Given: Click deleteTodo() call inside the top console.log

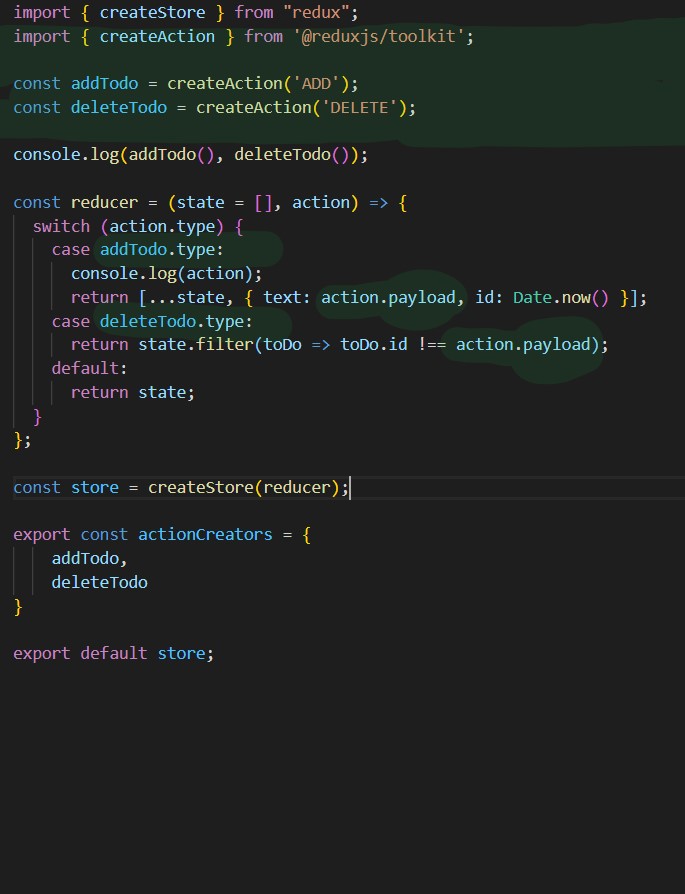Looking at the screenshot, I should (291, 155).
